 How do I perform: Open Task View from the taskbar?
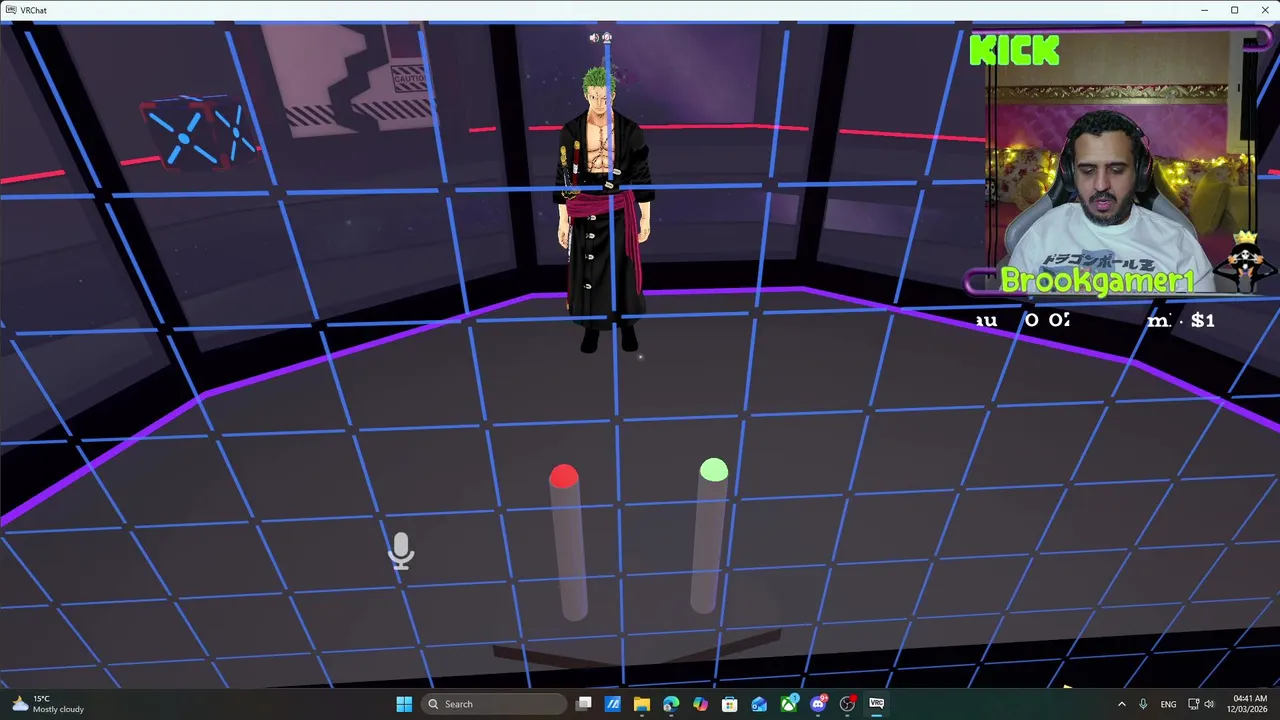584,704
